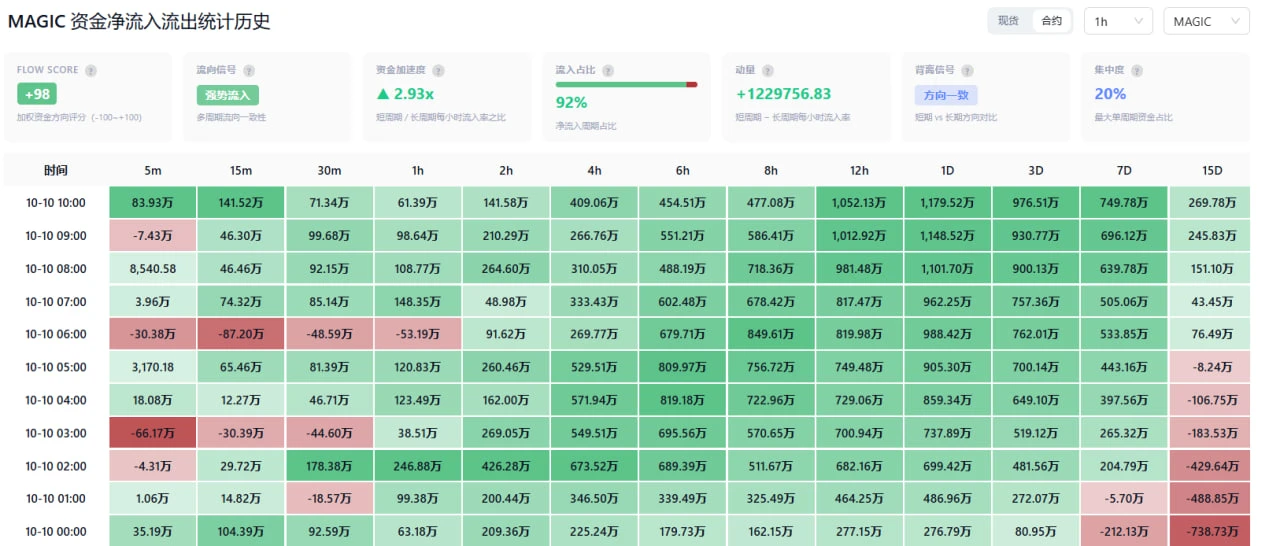Click the -18.57万 cell
The width and height of the screenshot is (1280, 546).
(329, 499)
